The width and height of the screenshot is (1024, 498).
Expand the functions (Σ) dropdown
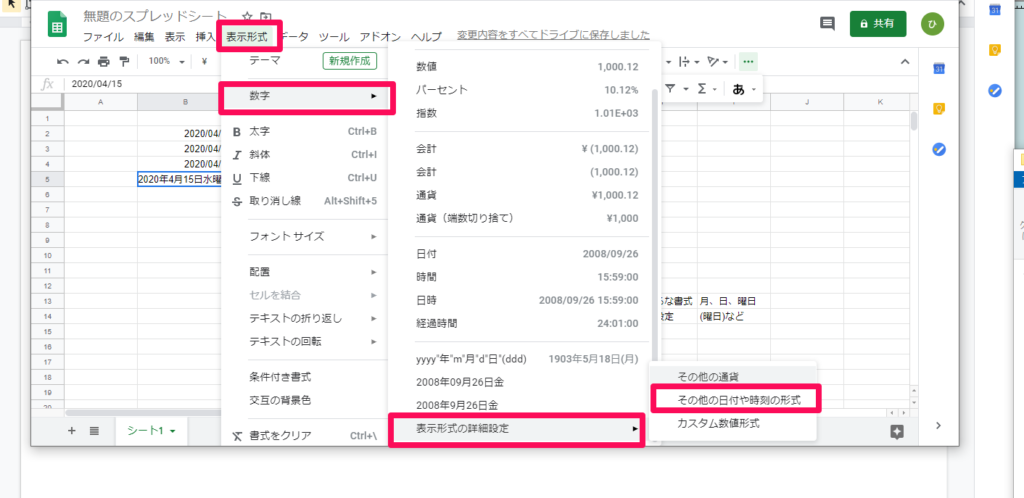pos(715,89)
